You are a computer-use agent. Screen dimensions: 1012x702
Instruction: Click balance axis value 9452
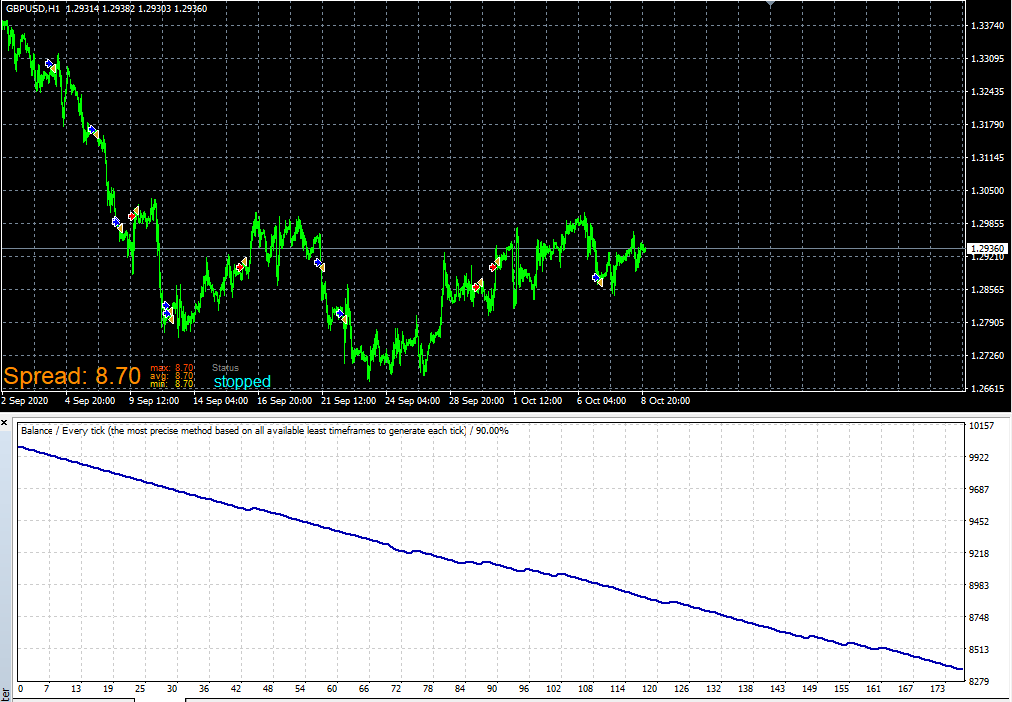click(980, 521)
